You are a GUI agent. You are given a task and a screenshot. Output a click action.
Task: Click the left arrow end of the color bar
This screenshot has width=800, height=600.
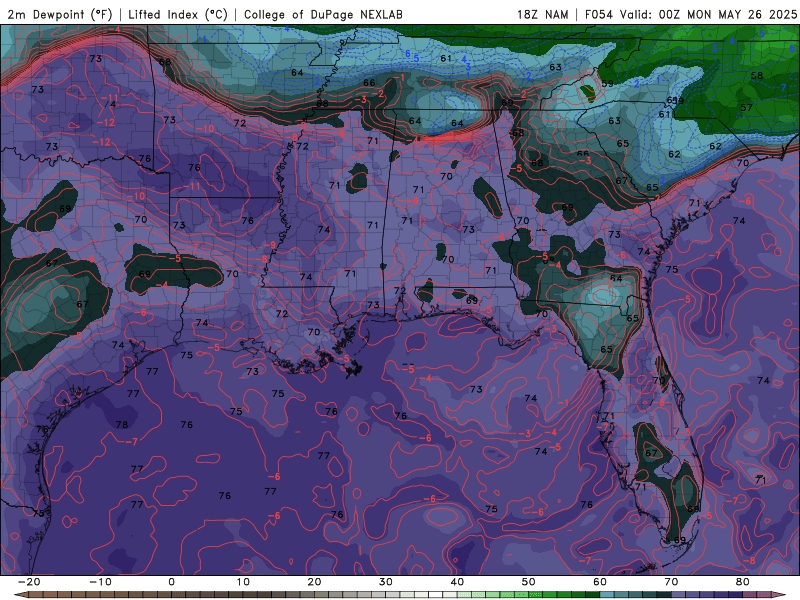(x=20, y=594)
